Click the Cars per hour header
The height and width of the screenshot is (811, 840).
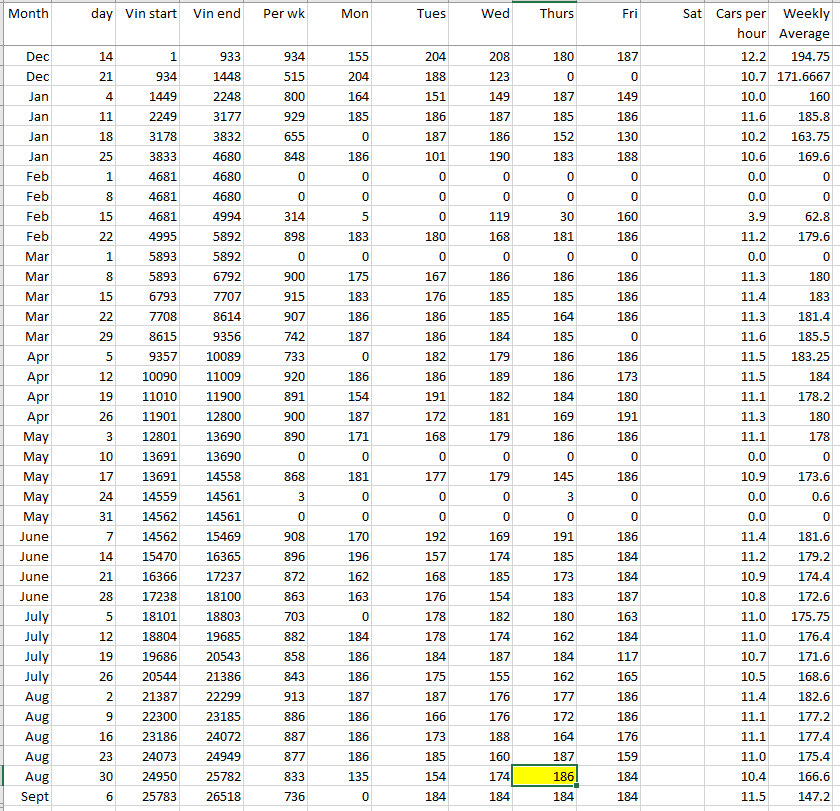[740, 24]
